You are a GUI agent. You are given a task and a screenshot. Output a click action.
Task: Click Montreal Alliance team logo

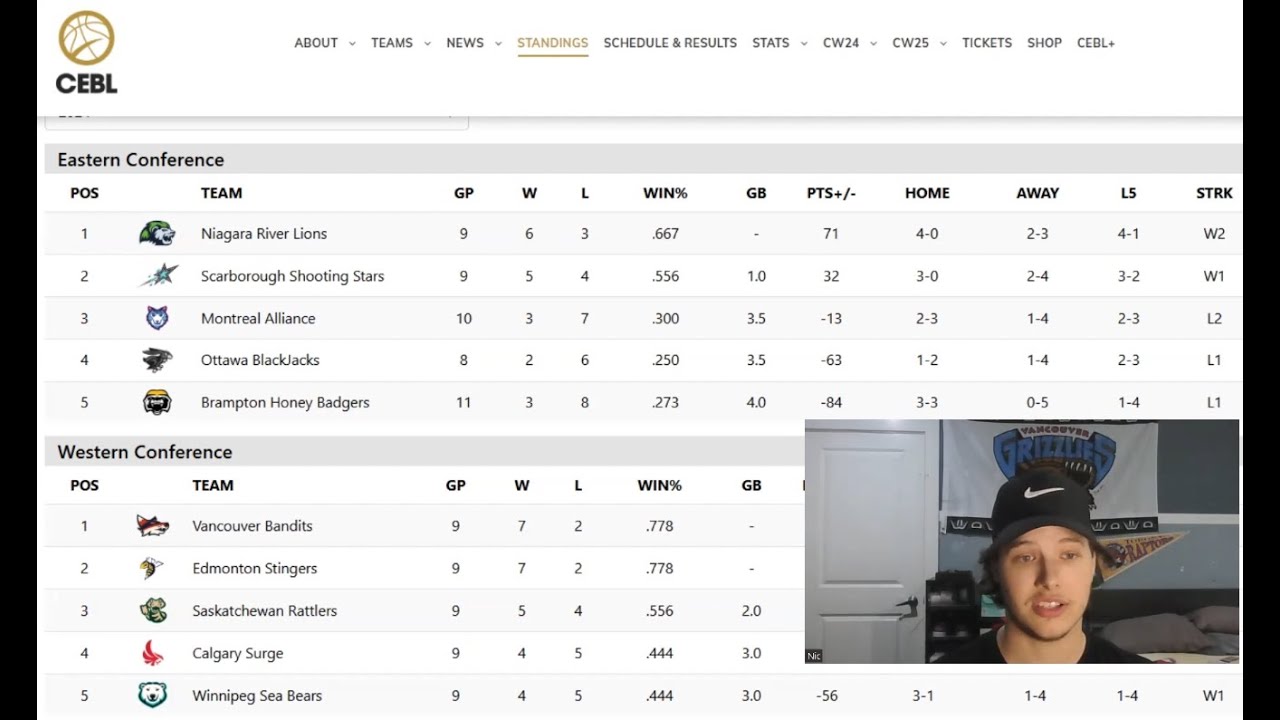pos(157,318)
